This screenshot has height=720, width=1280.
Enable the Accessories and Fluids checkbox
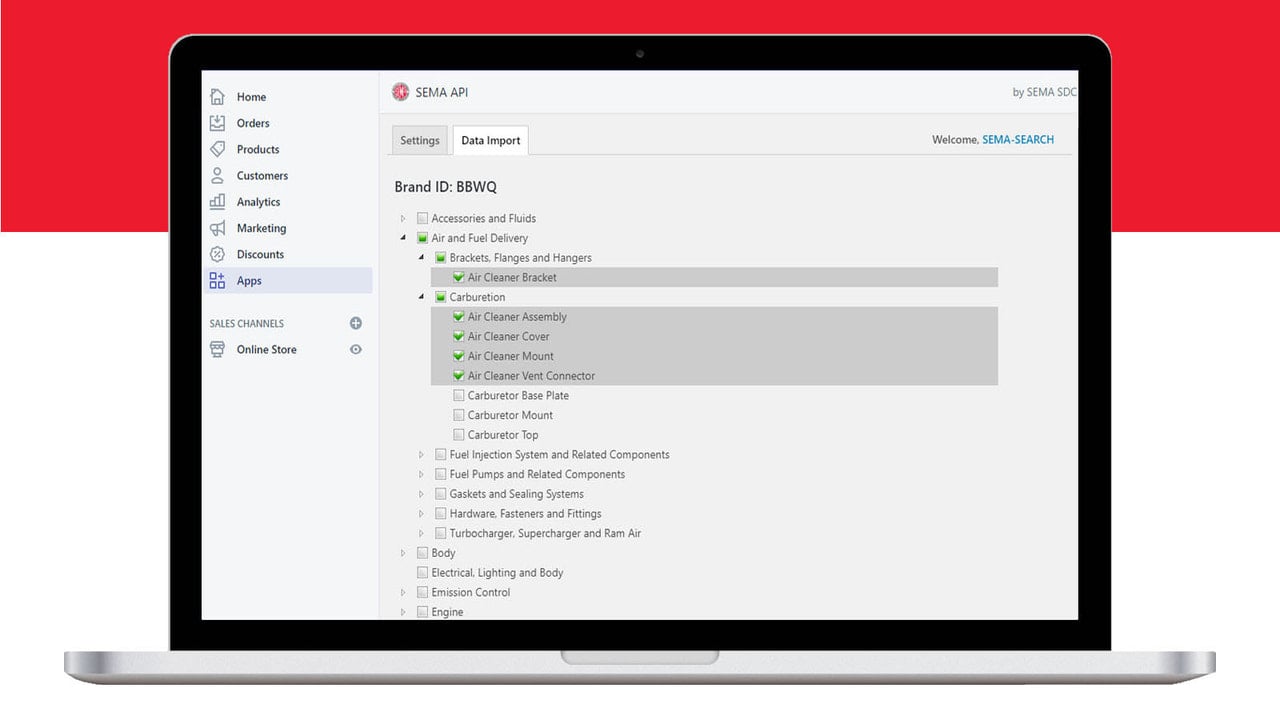[422, 218]
